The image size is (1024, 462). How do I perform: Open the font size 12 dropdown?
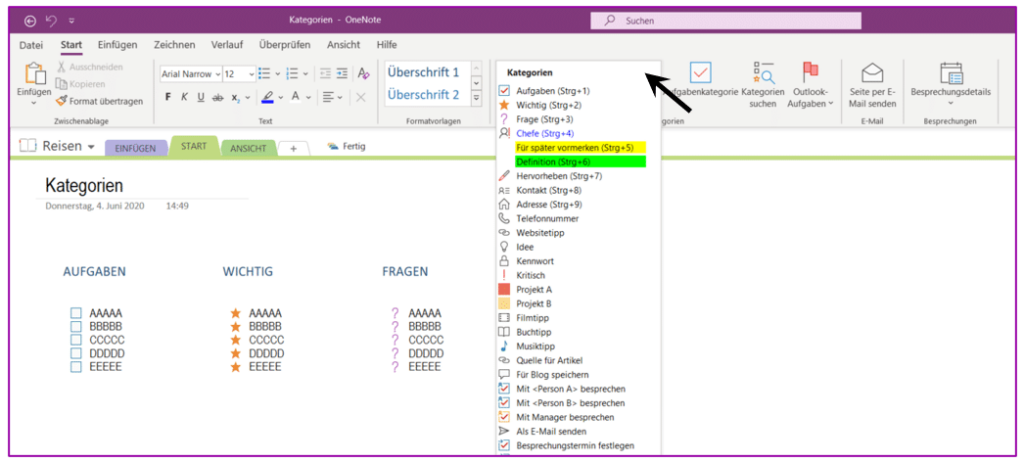[x=251, y=74]
